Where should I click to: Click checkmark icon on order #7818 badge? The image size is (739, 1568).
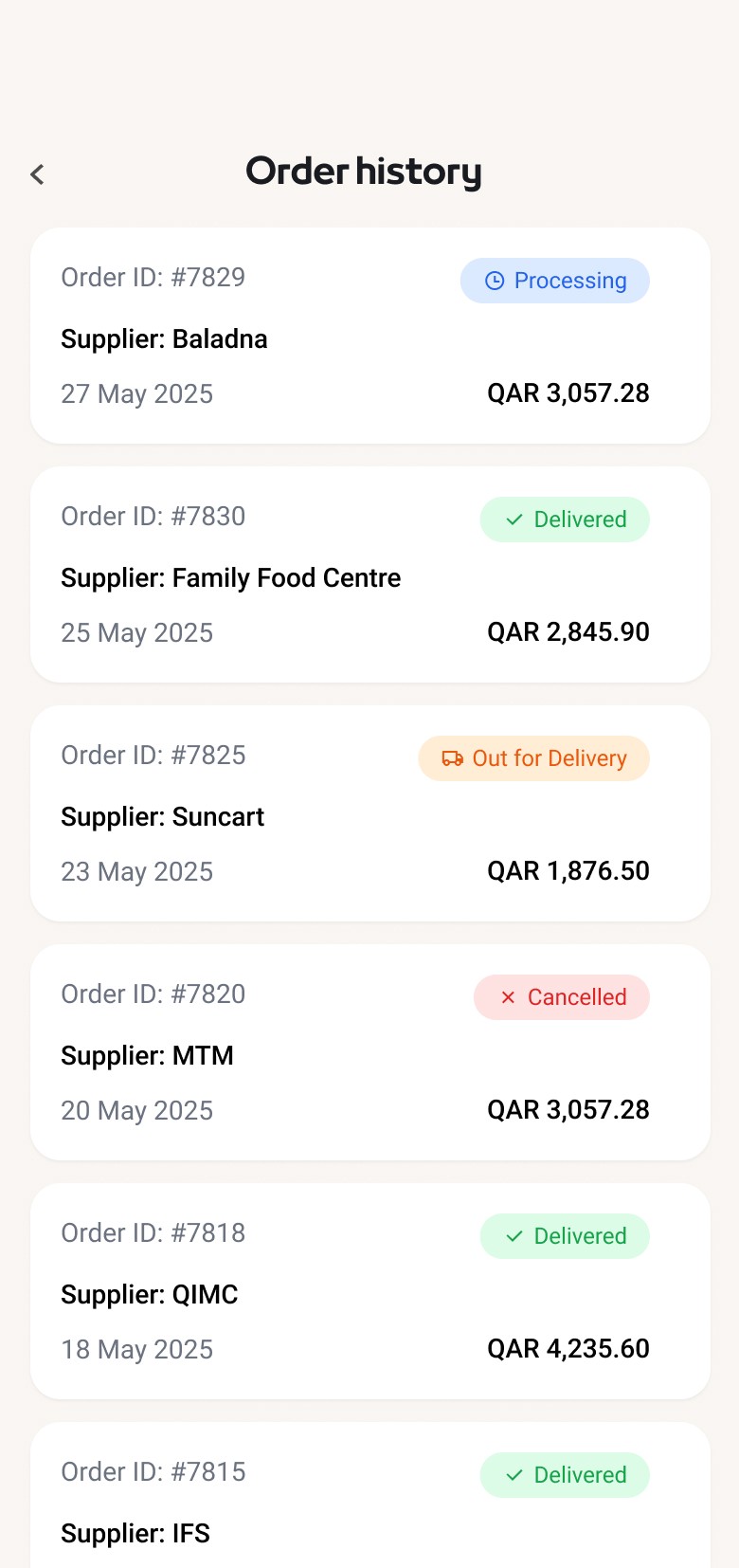514,1236
